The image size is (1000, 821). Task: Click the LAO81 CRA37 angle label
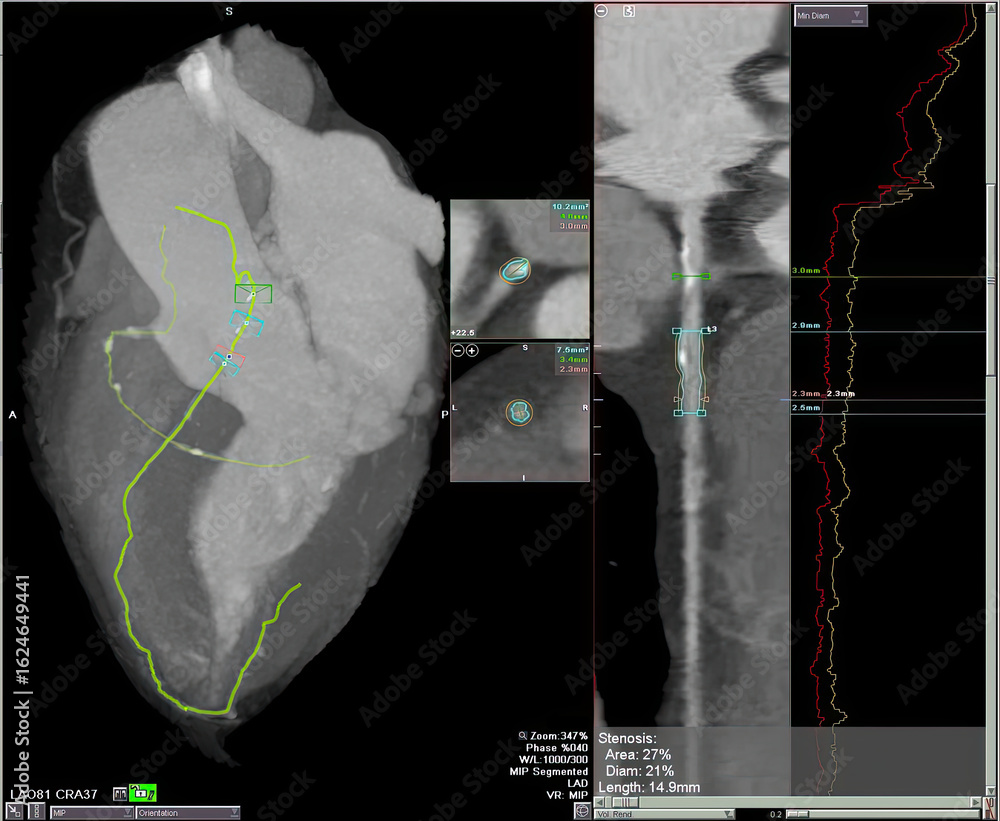click(x=54, y=794)
